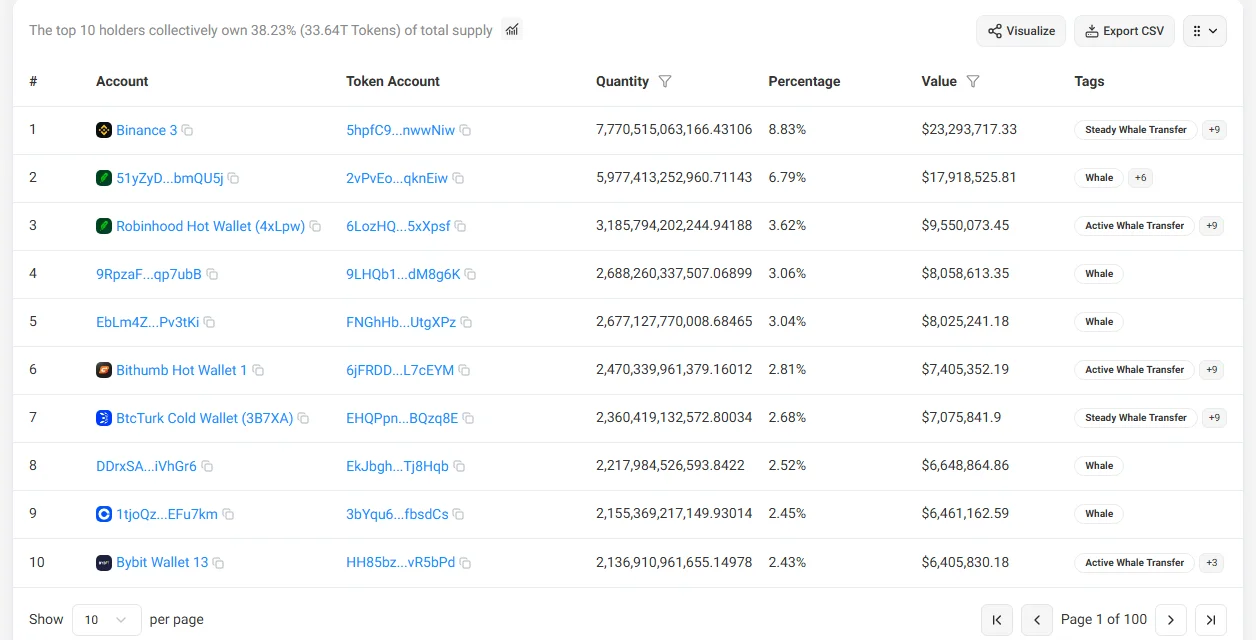
Task: Copy token account HH85bz...vR5bPd
Action: click(x=465, y=563)
